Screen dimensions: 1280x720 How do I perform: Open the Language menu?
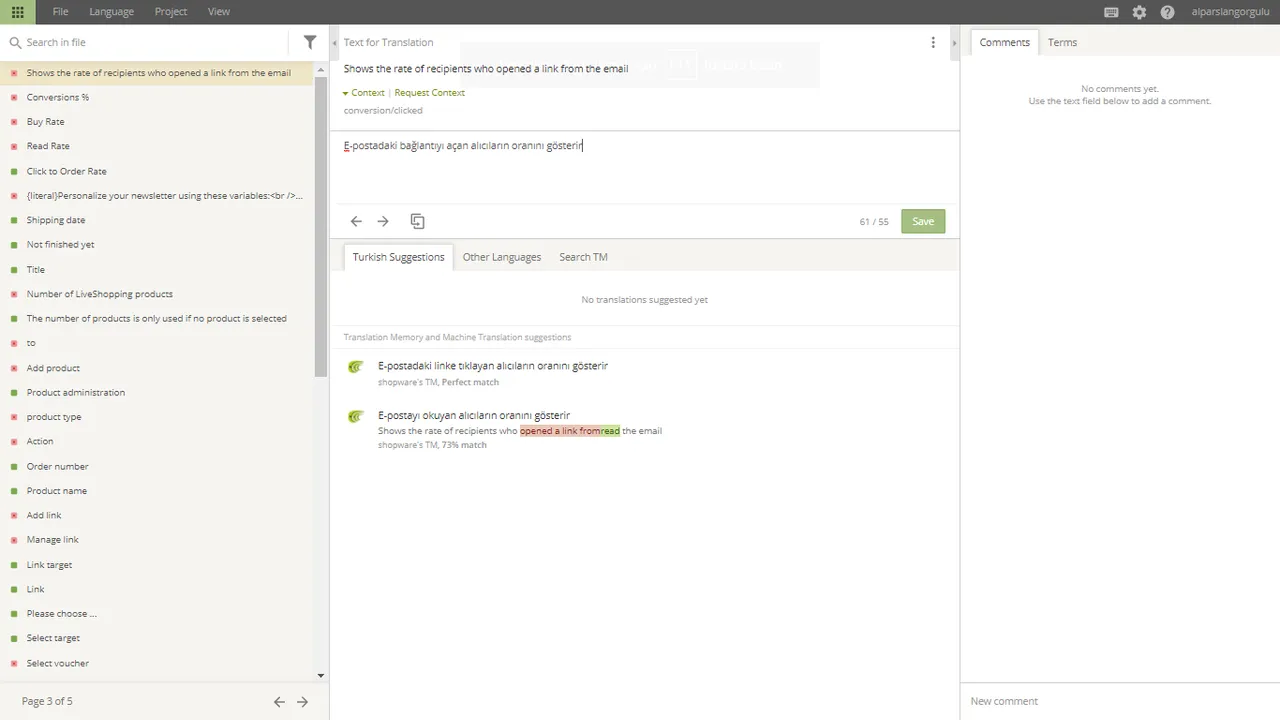coord(111,12)
